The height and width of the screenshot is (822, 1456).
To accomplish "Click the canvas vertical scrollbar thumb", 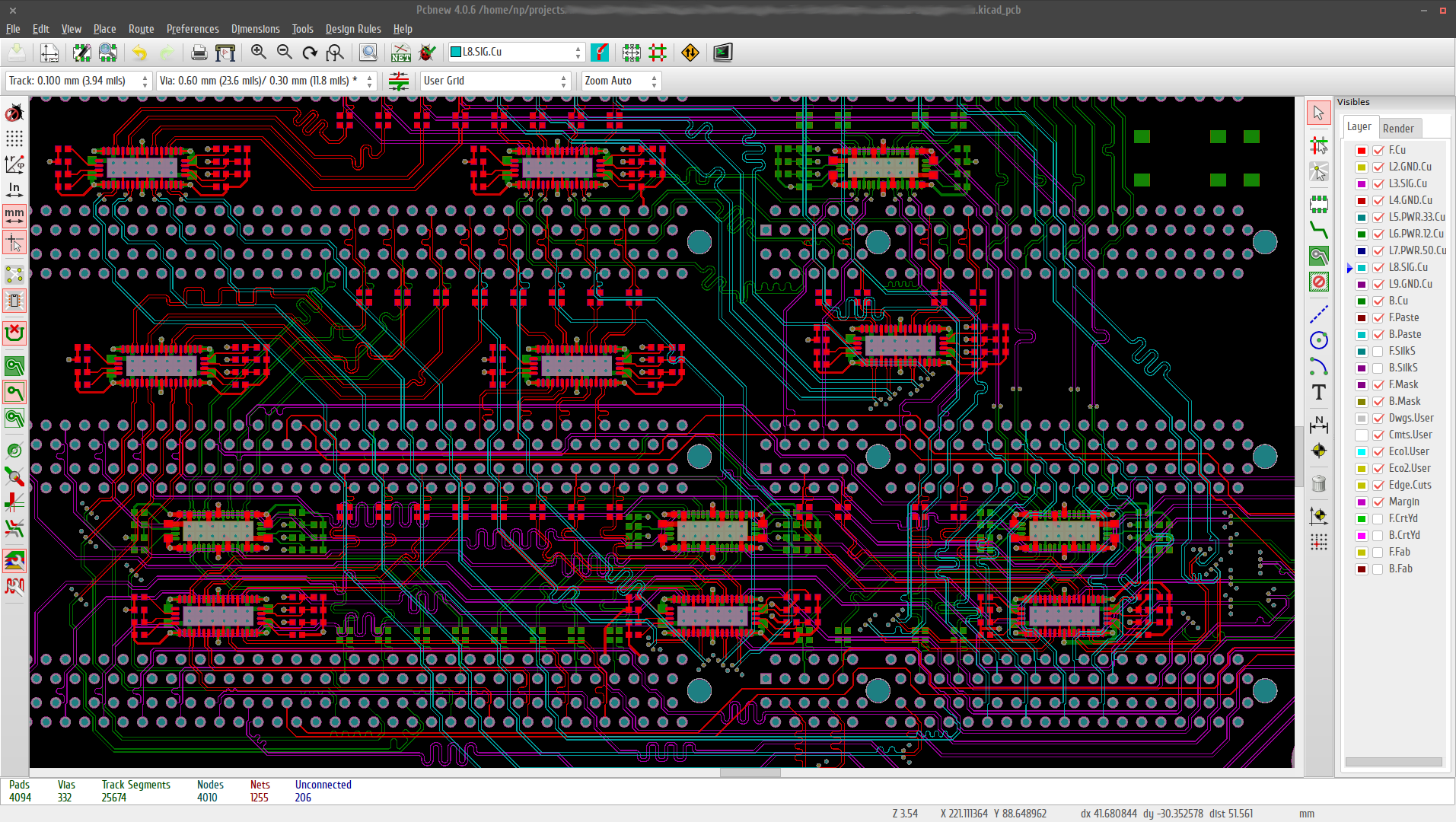I will [x=1299, y=457].
